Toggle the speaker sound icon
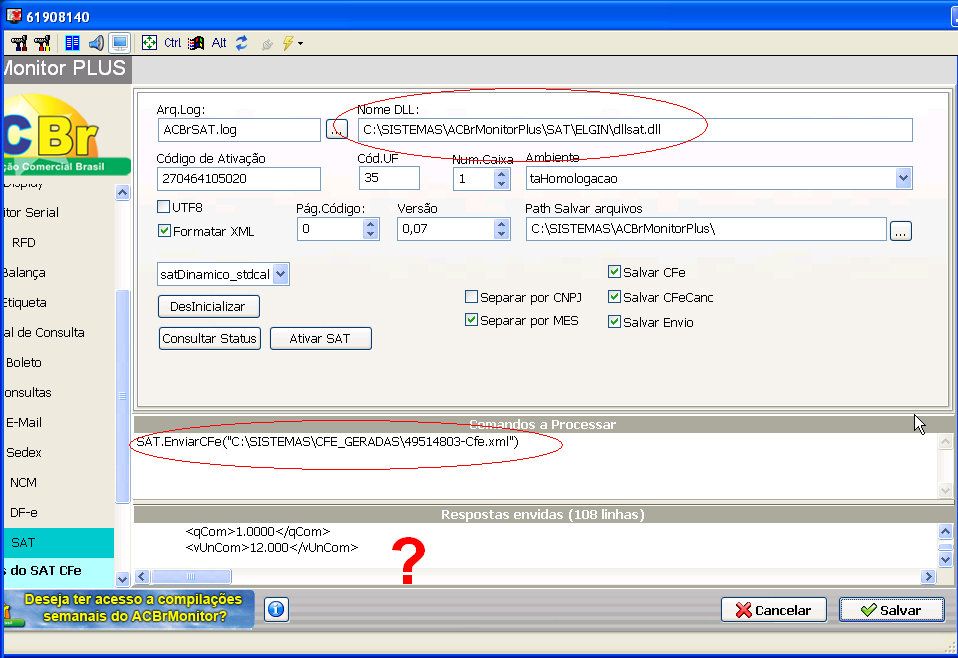Screen dimensions: 958x658 96,43
